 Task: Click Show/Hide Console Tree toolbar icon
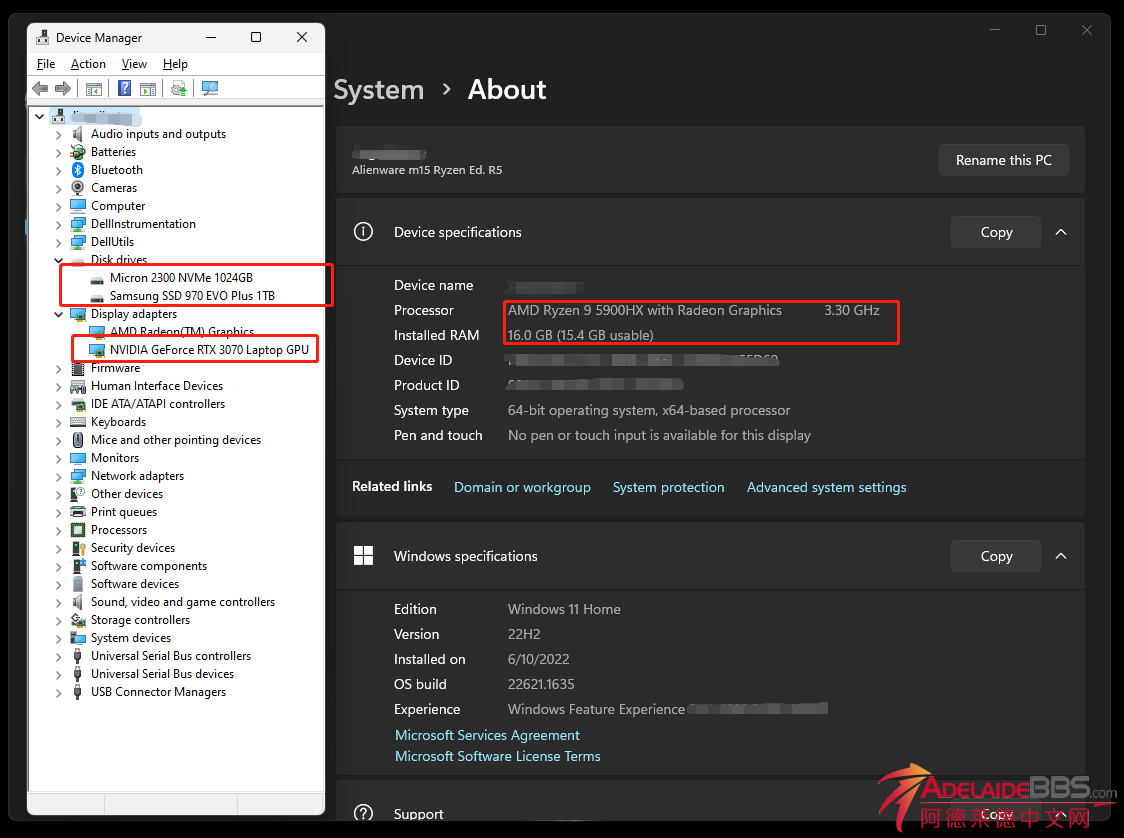(94, 88)
